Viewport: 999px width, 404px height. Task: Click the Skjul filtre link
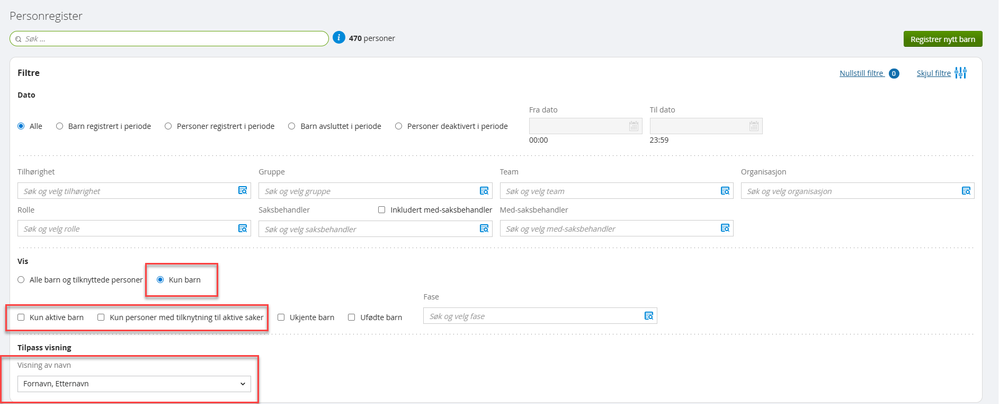pyautogui.click(x=933, y=73)
